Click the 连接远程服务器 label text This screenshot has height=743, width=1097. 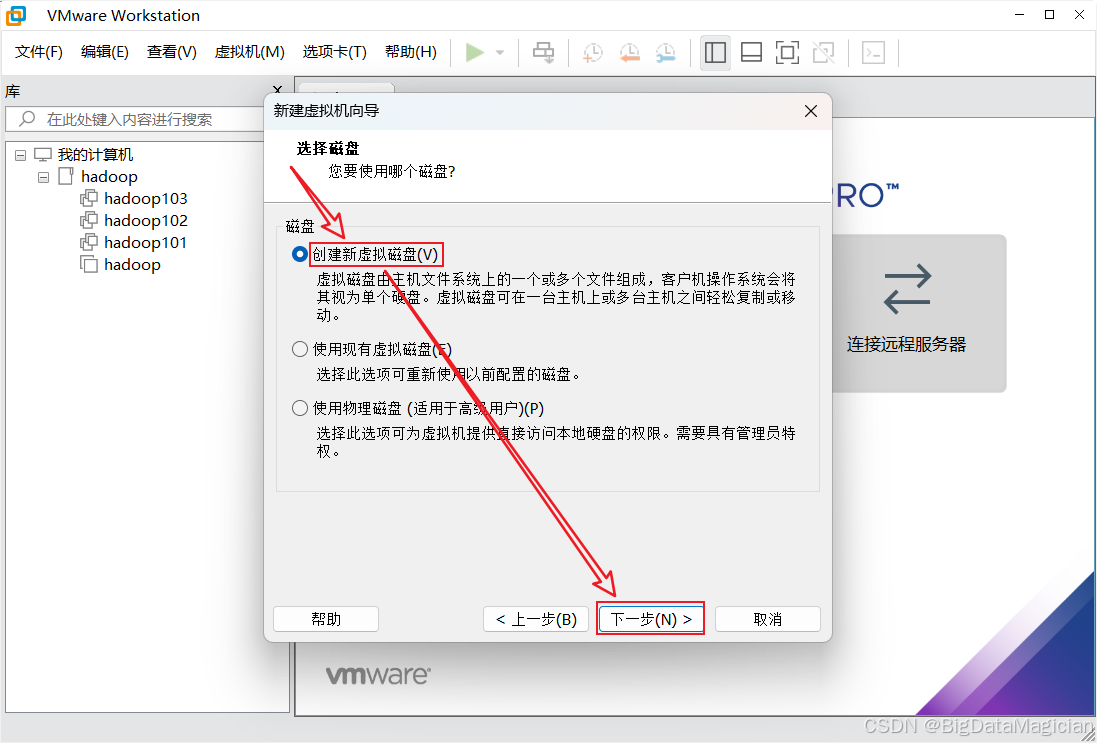(907, 344)
